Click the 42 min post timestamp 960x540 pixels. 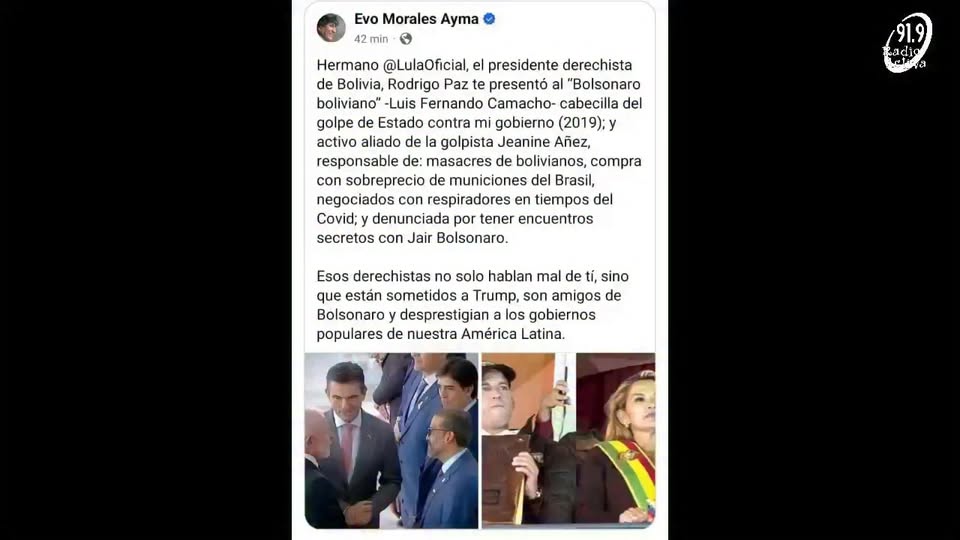point(371,39)
